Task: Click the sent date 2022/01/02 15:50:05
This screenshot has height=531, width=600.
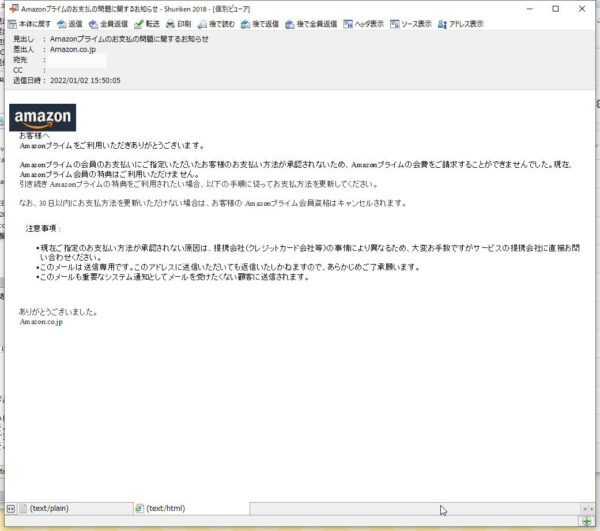Action: [x=85, y=80]
